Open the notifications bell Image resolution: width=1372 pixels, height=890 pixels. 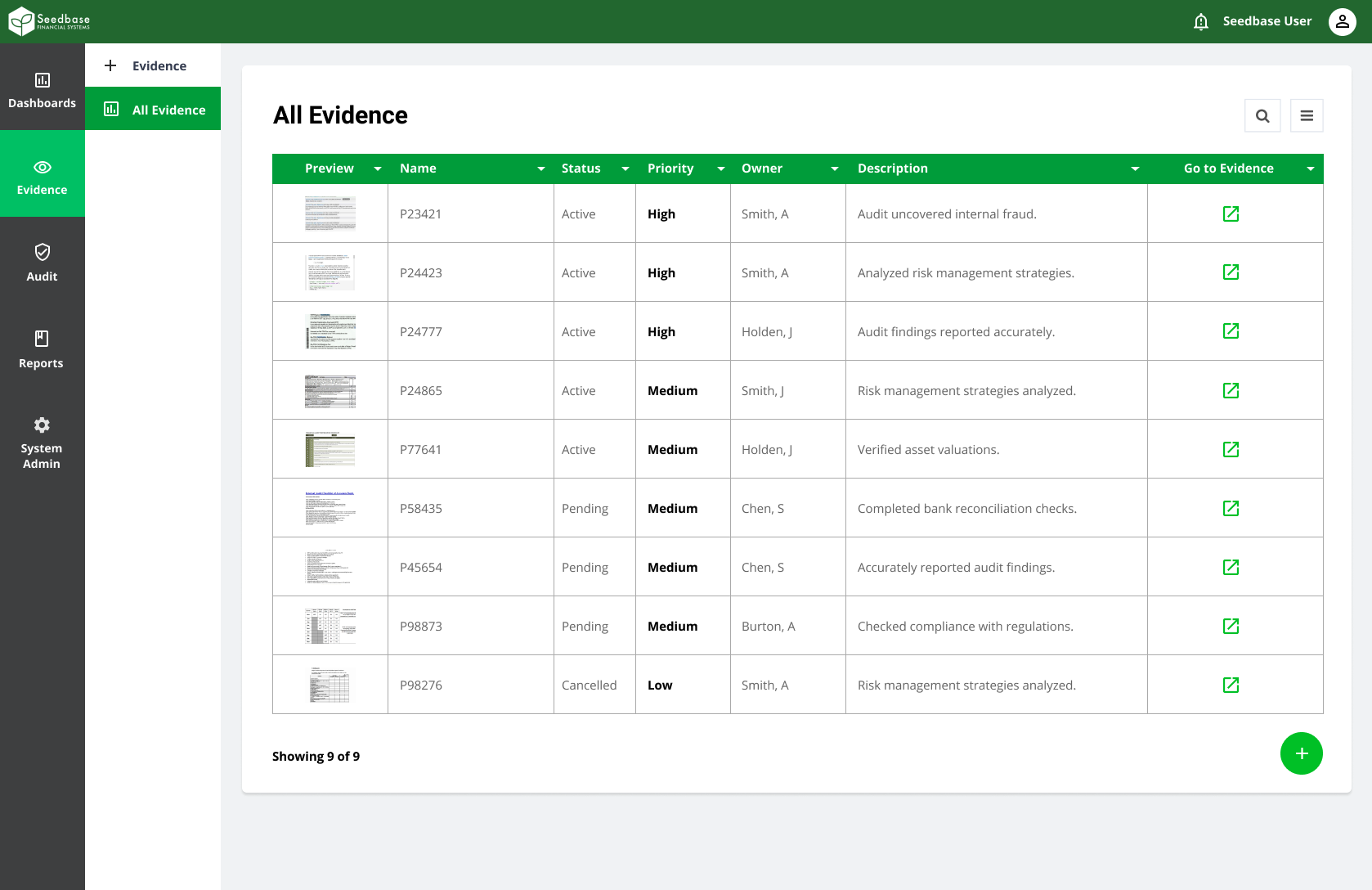point(1200,21)
